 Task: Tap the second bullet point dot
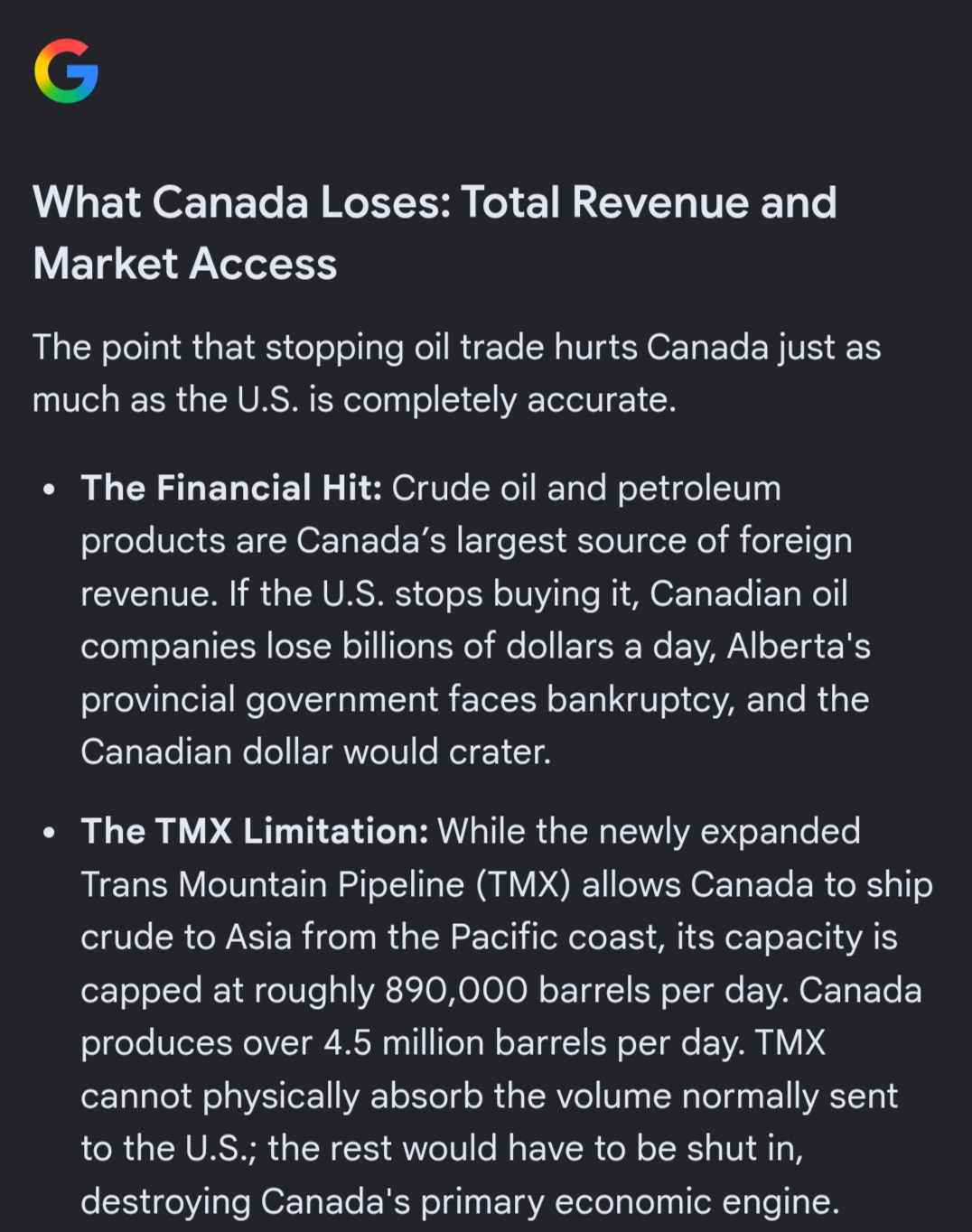click(x=49, y=833)
